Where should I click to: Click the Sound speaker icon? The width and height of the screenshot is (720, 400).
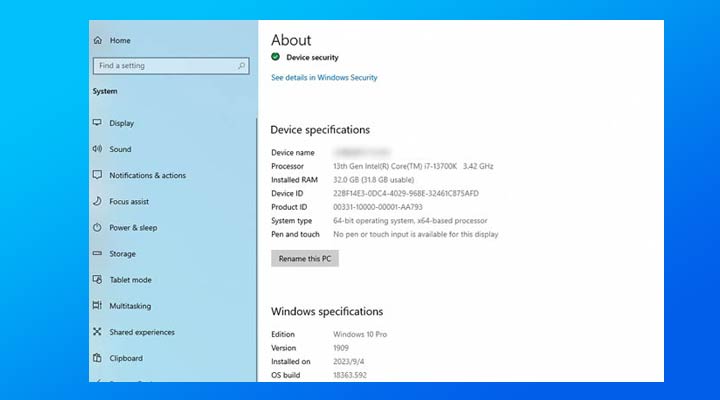97,149
